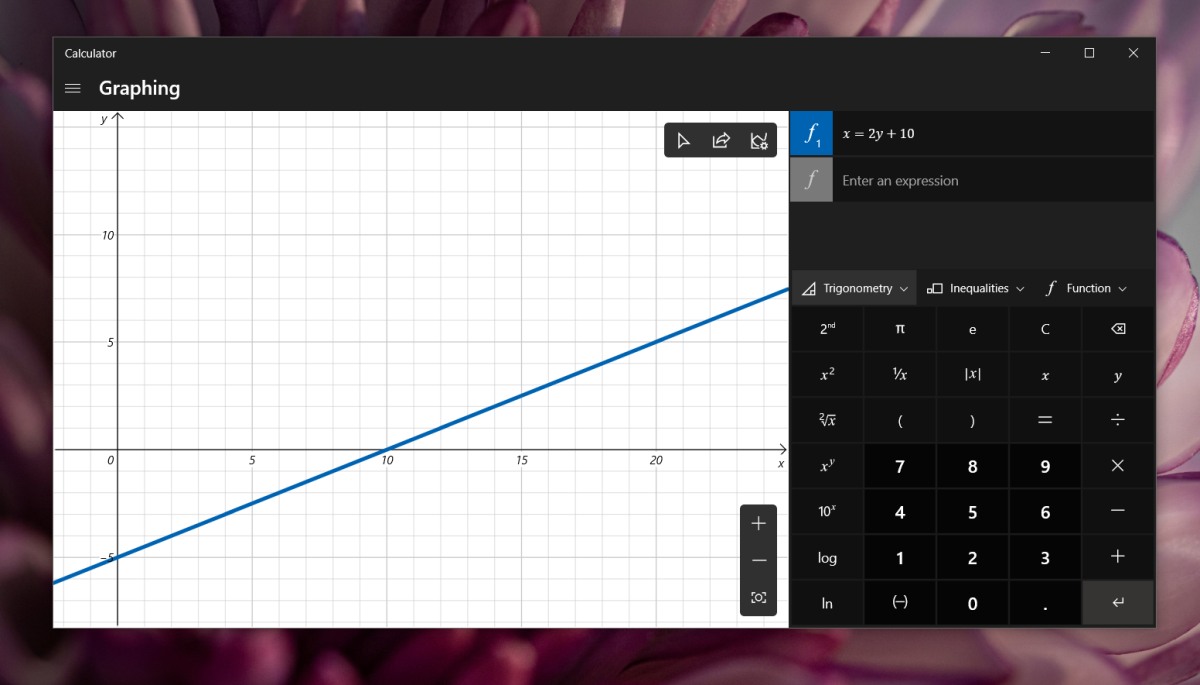Expand the Function dropdown
This screenshot has height=685, width=1200.
coord(1086,288)
